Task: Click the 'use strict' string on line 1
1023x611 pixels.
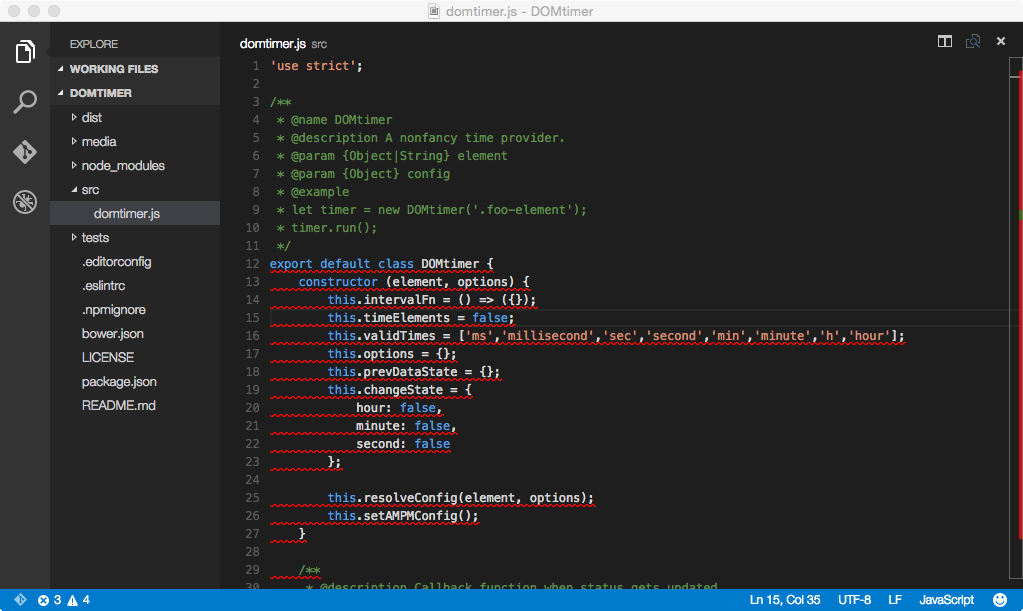Action: [313, 66]
